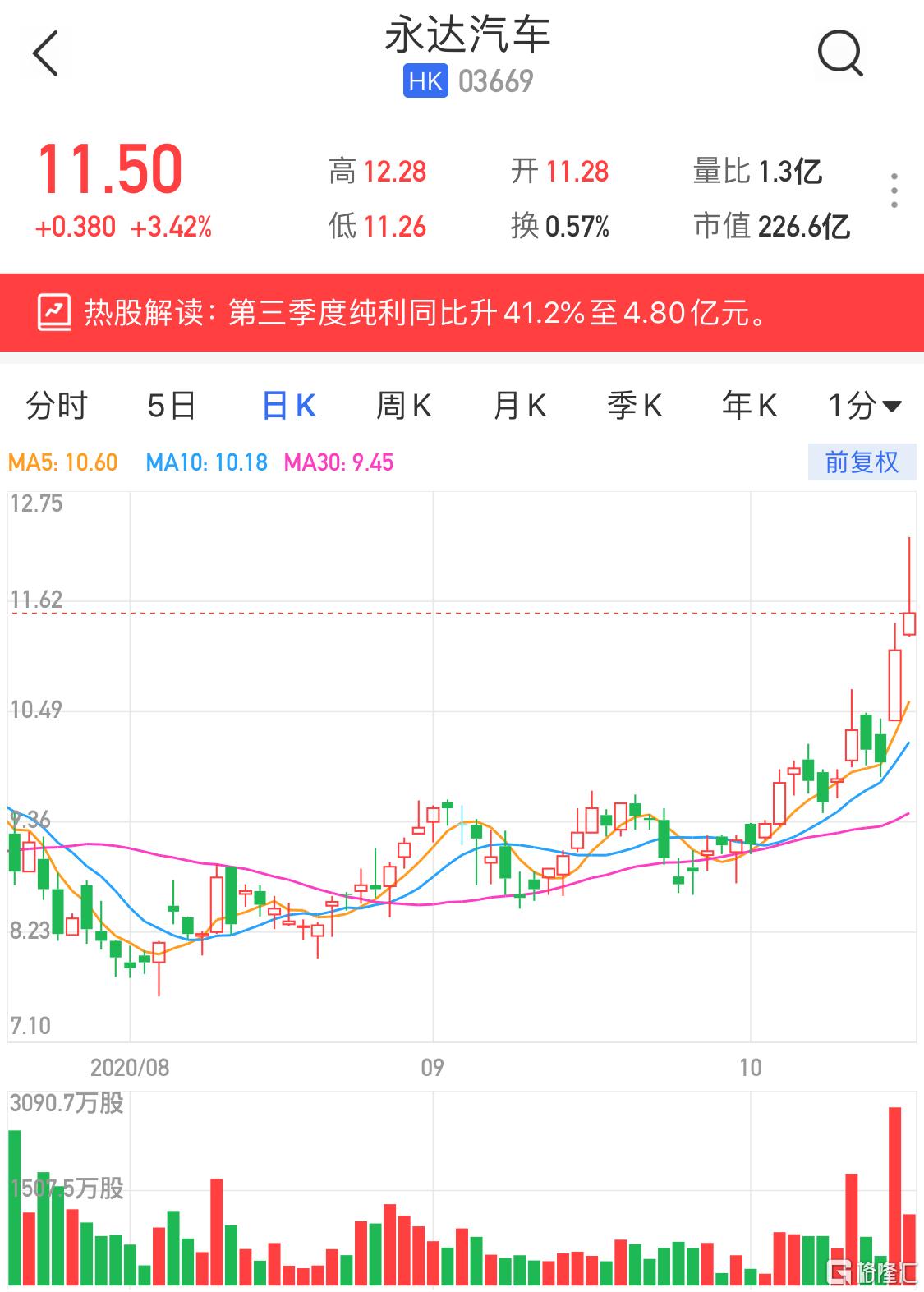Select the 日K daily candlestick tab

point(288,406)
